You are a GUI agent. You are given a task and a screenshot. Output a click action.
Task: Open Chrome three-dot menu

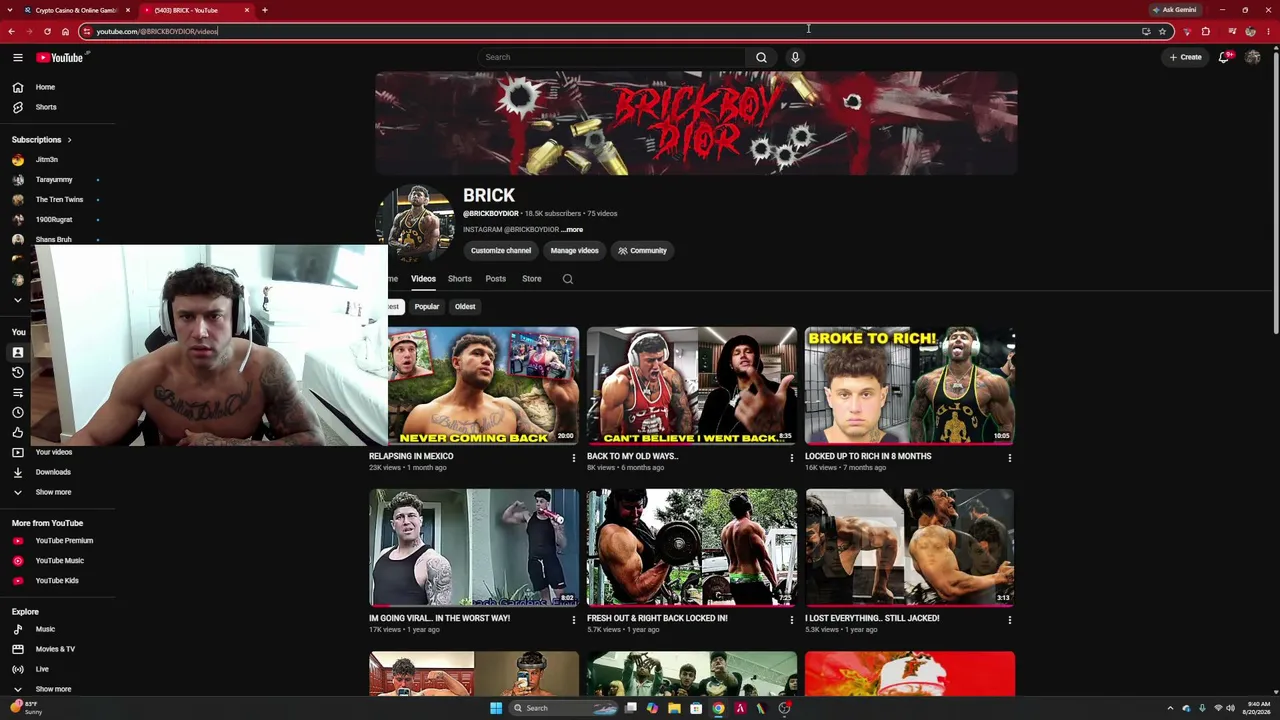coord(1269,31)
